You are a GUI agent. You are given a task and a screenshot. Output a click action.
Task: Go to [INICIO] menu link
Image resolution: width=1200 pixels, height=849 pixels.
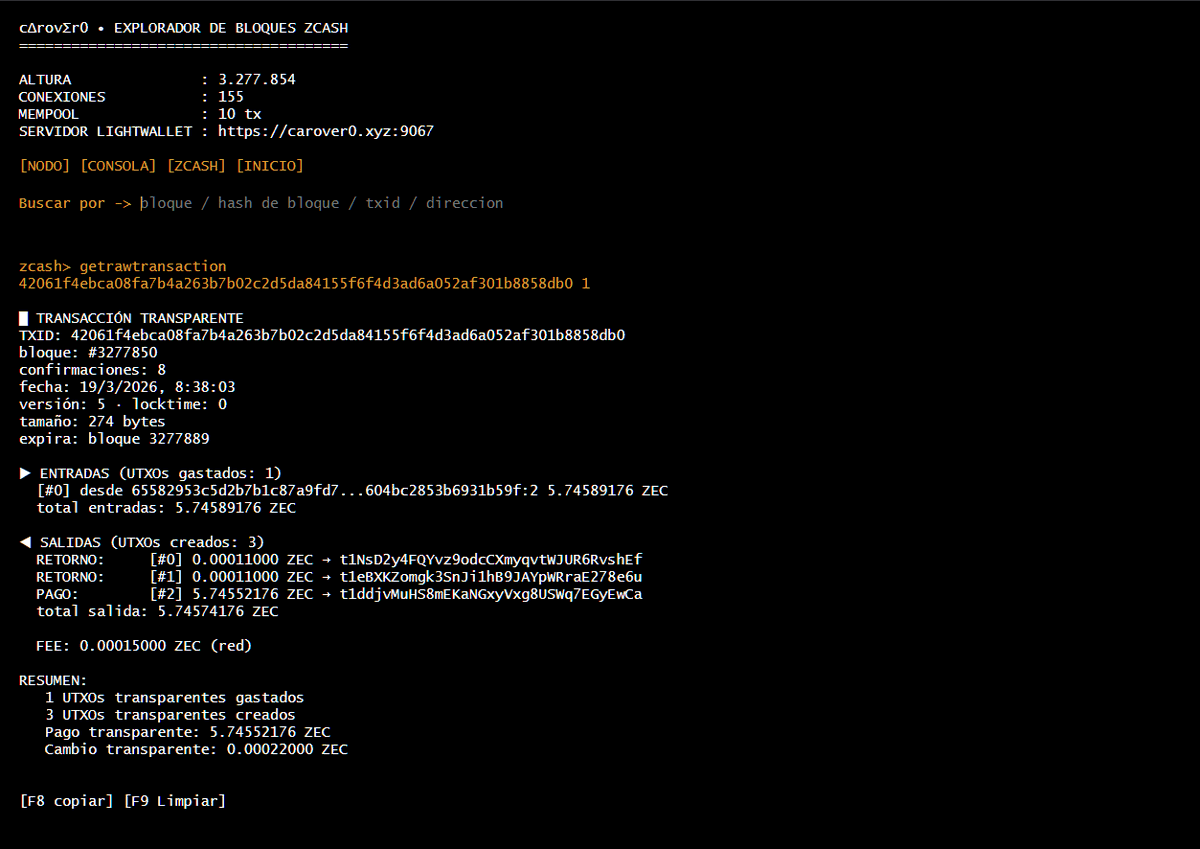click(269, 166)
